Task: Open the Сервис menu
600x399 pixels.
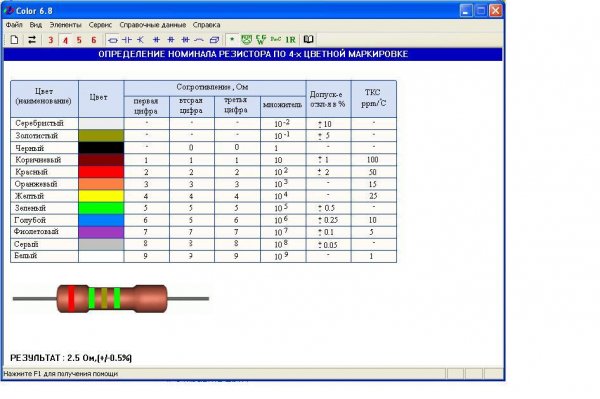Action: [x=100, y=25]
